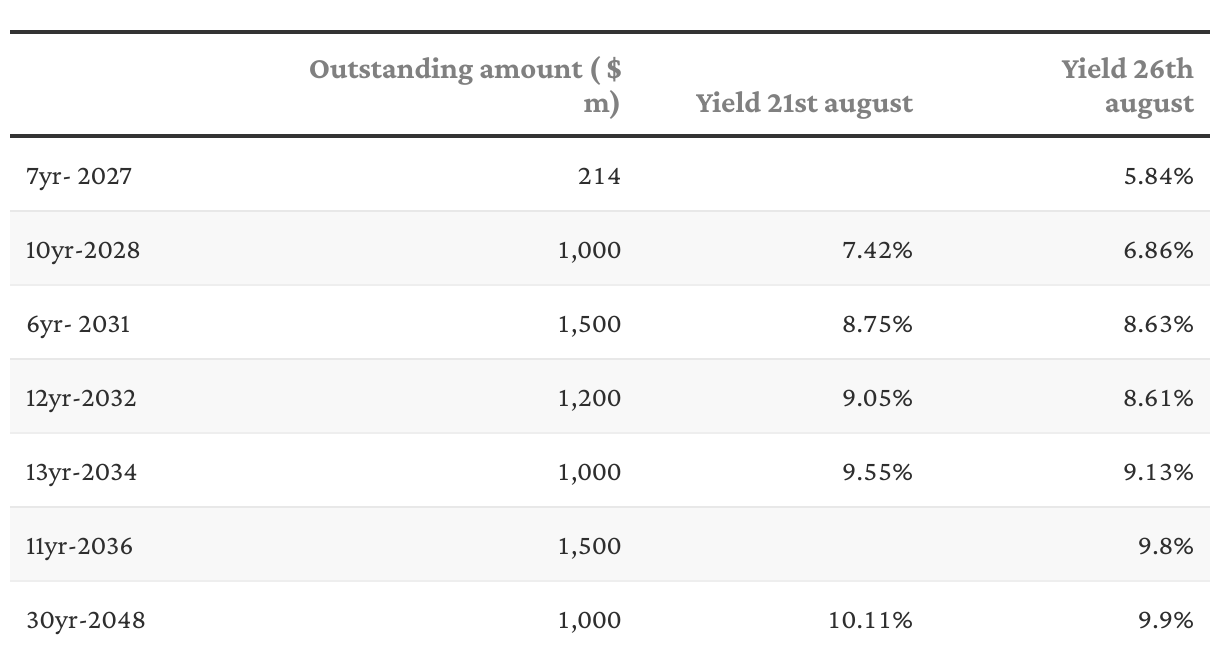Click the 5.84% yield value
The width and height of the screenshot is (1220, 664).
pyautogui.click(x=1159, y=177)
